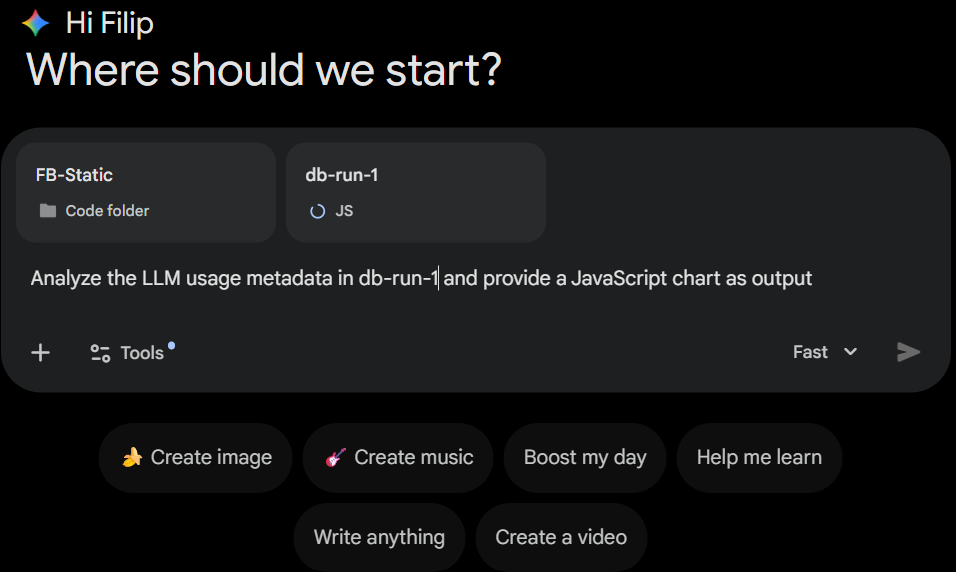956x572 pixels.
Task: Click the plus icon to add files
Action: click(x=40, y=352)
